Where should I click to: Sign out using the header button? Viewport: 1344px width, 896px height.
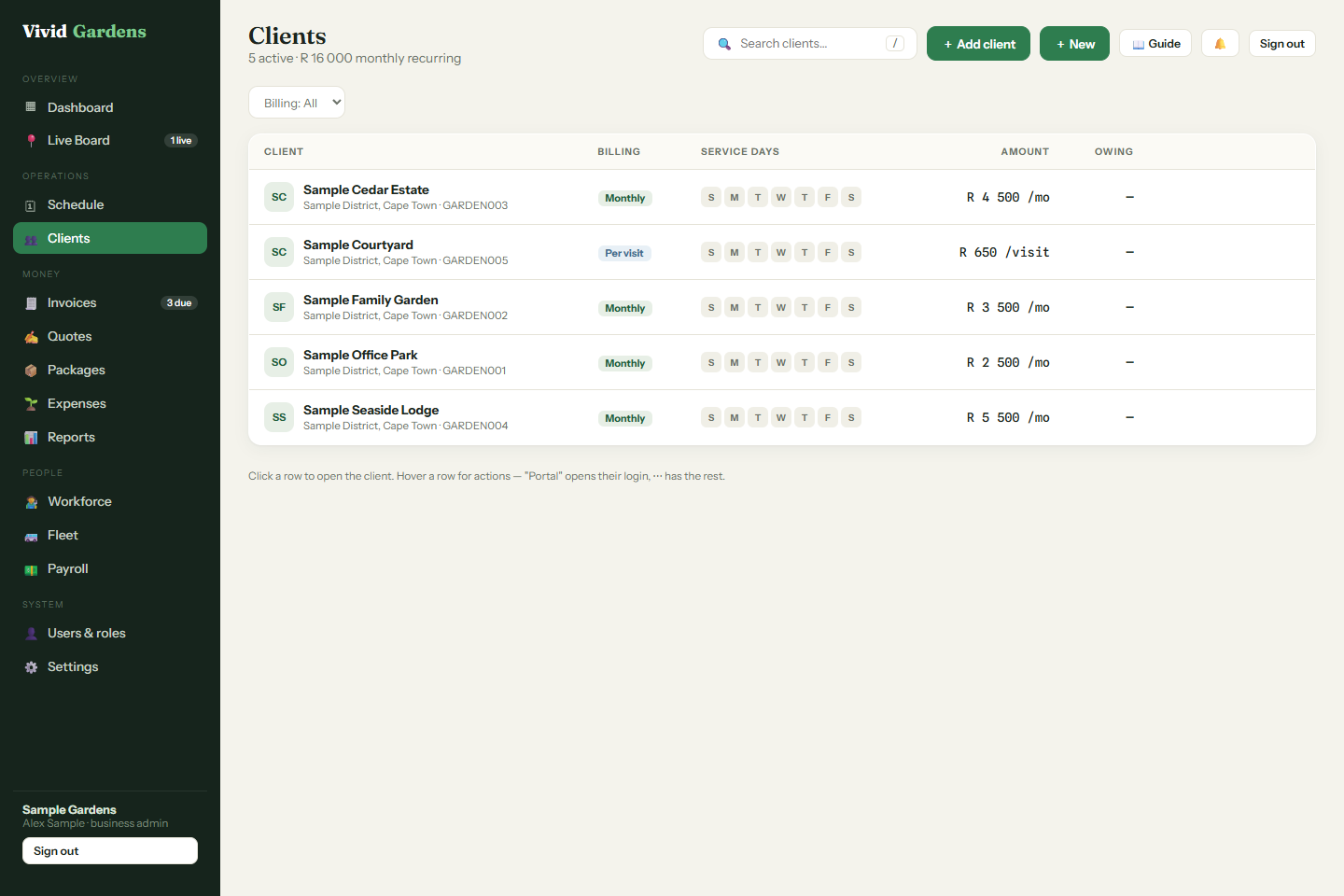(1281, 44)
